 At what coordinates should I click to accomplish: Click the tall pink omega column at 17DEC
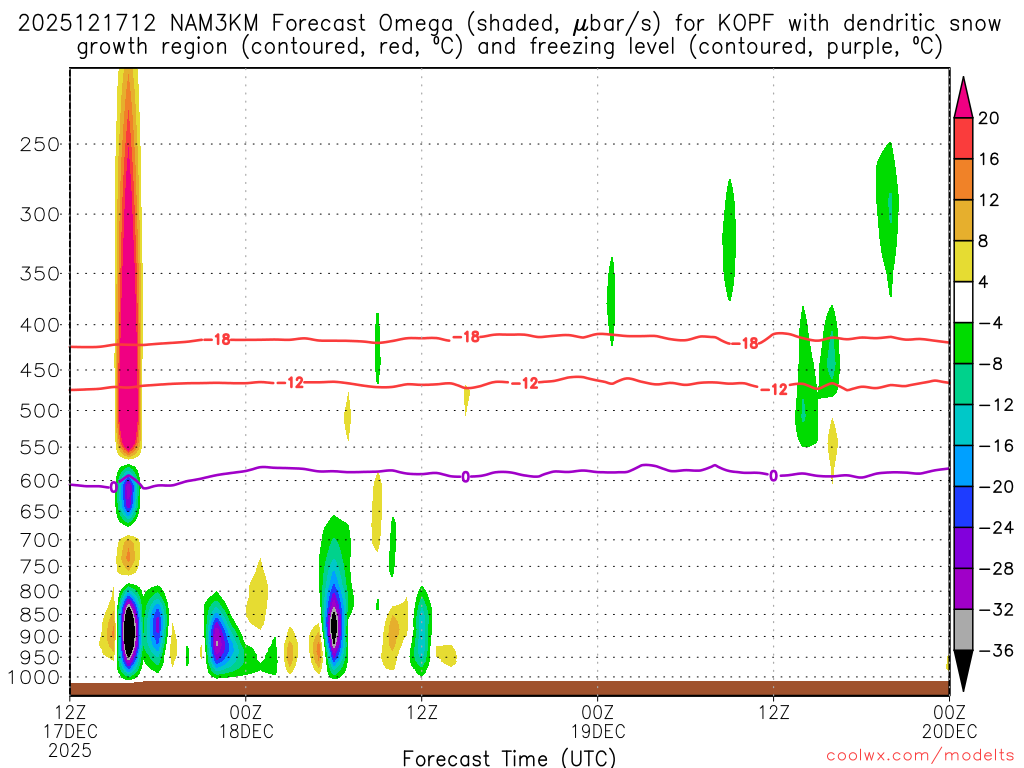click(129, 261)
